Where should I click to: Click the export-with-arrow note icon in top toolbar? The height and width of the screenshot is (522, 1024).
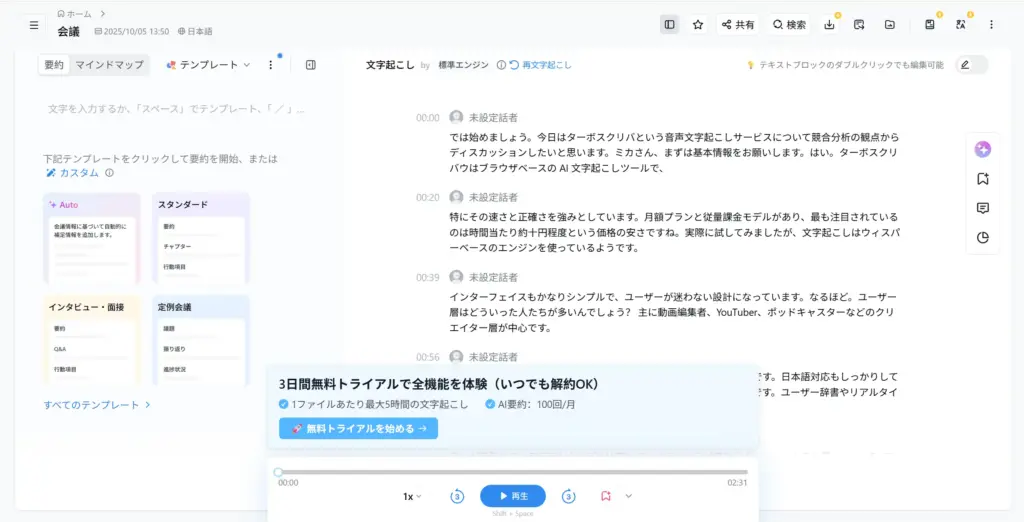(x=859, y=25)
